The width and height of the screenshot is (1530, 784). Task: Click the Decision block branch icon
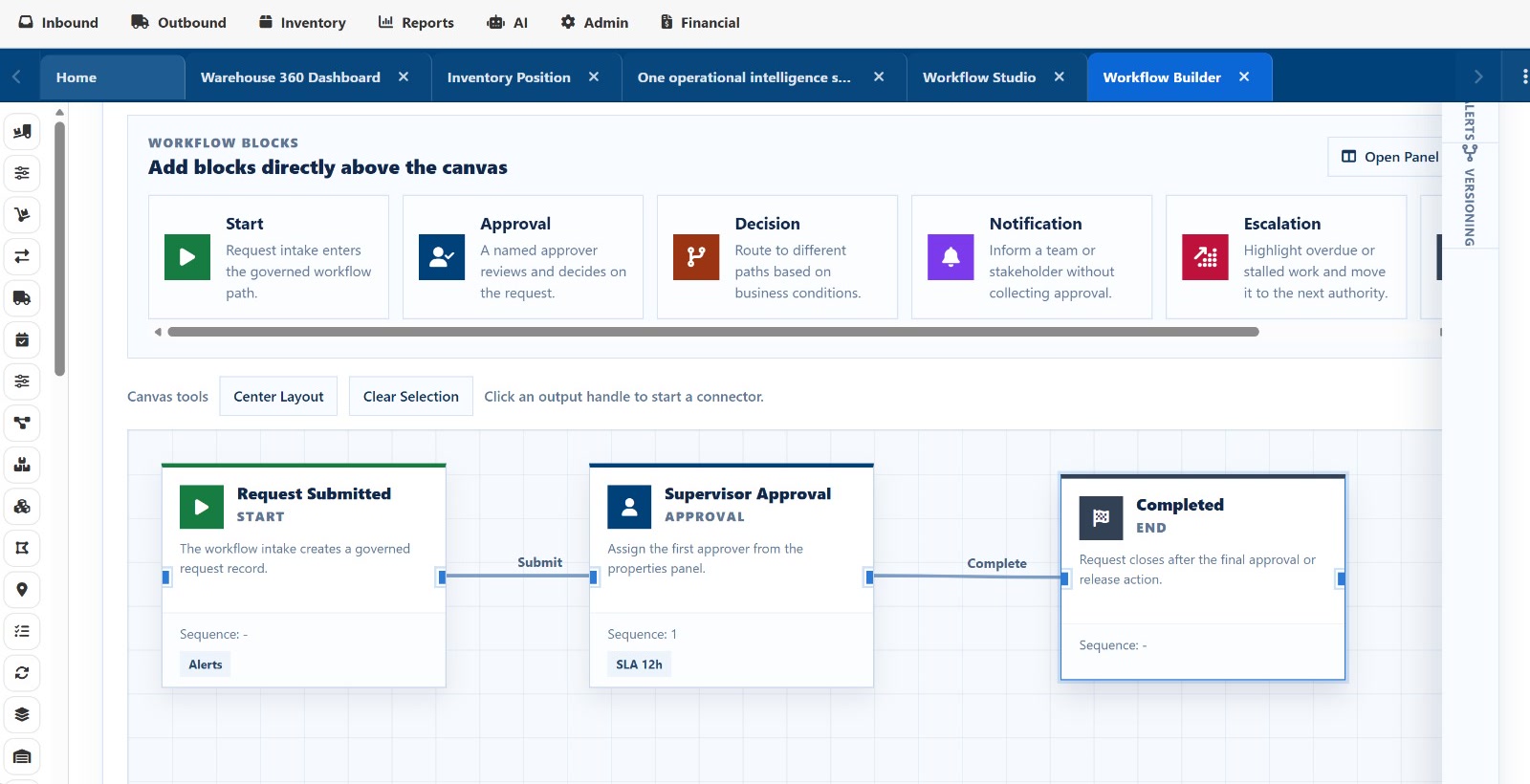pyautogui.click(x=696, y=257)
